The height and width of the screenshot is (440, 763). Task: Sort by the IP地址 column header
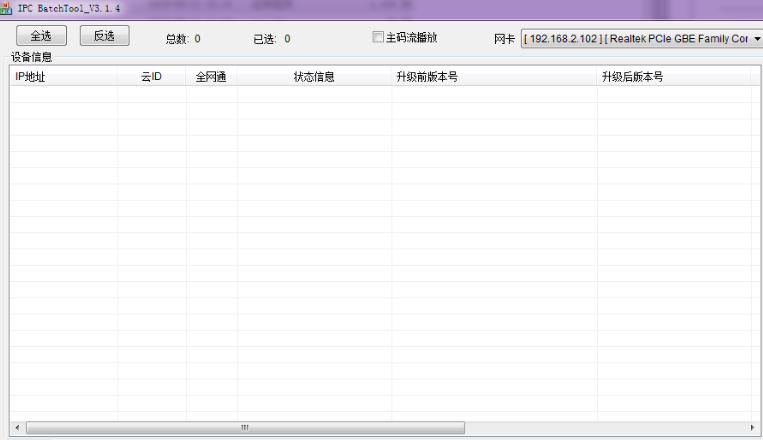pyautogui.click(x=63, y=76)
